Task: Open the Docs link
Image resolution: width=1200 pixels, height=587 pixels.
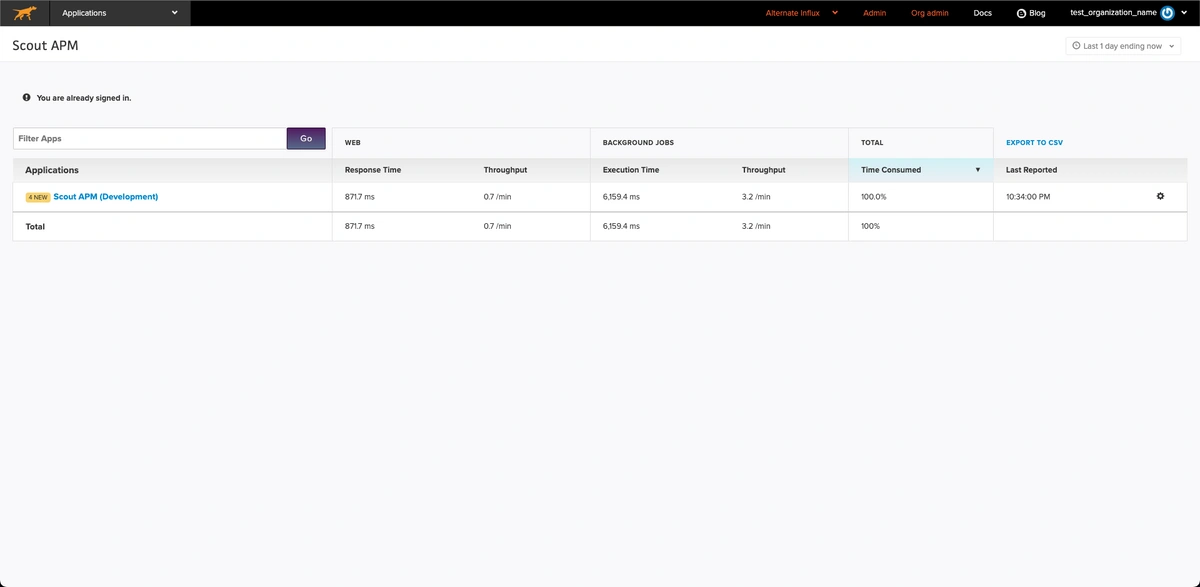Action: 982,13
